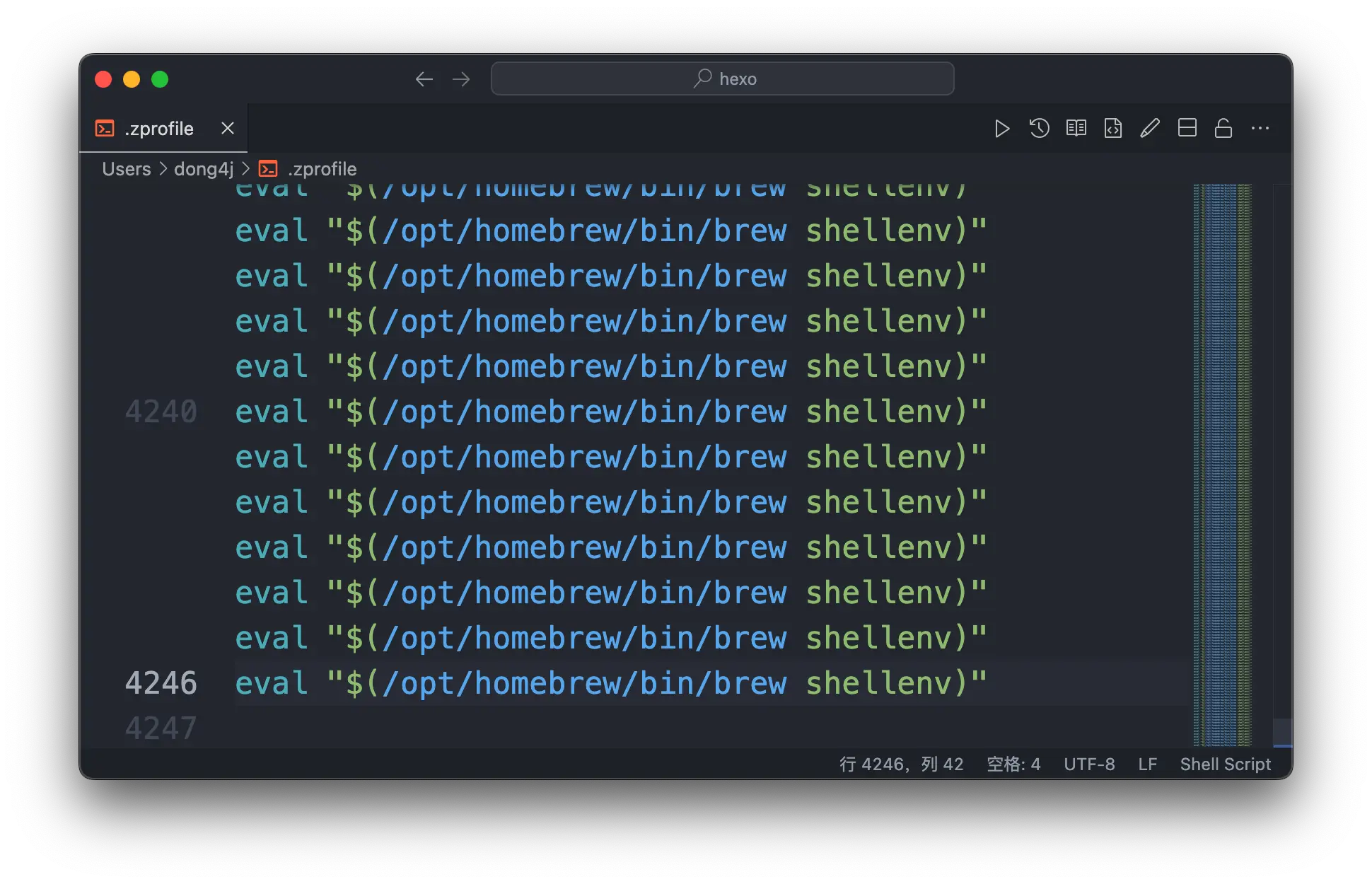Click the open-book preview icon
Viewport: 1372px width, 884px height.
[x=1076, y=129]
